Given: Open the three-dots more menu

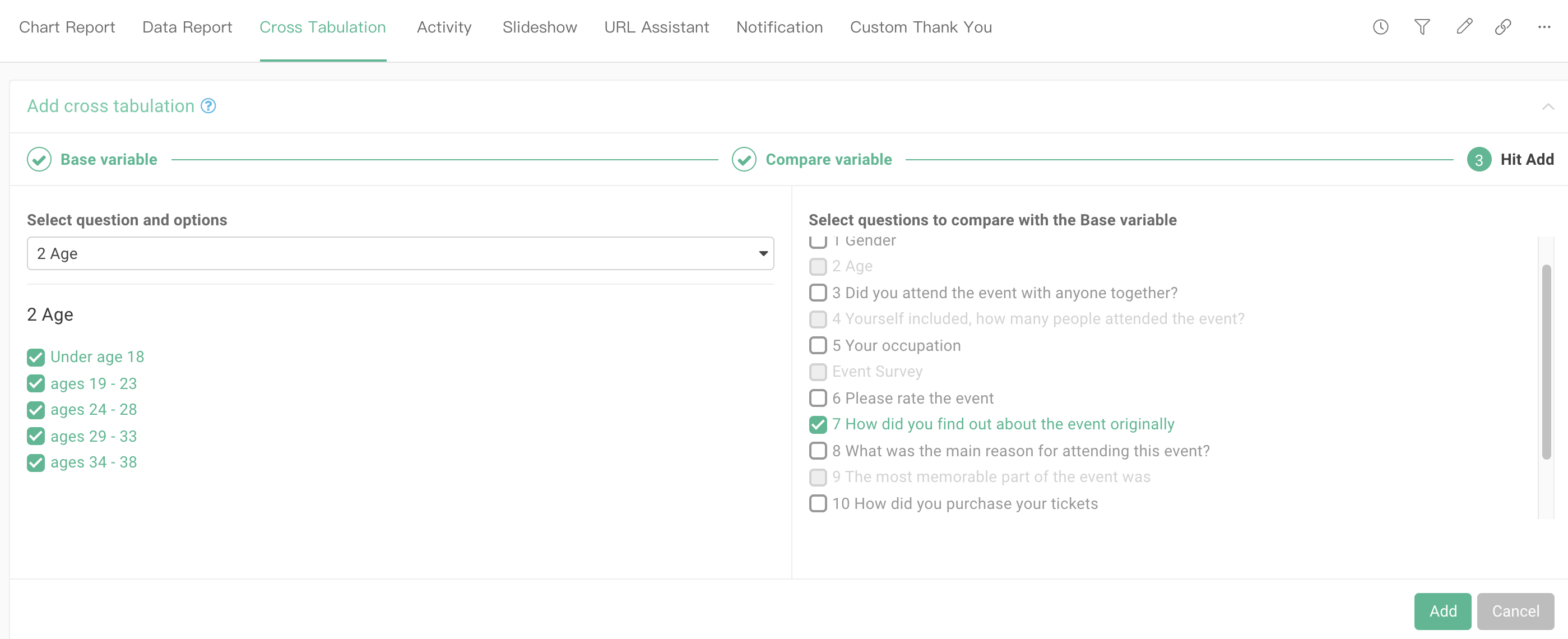Looking at the screenshot, I should (x=1544, y=27).
